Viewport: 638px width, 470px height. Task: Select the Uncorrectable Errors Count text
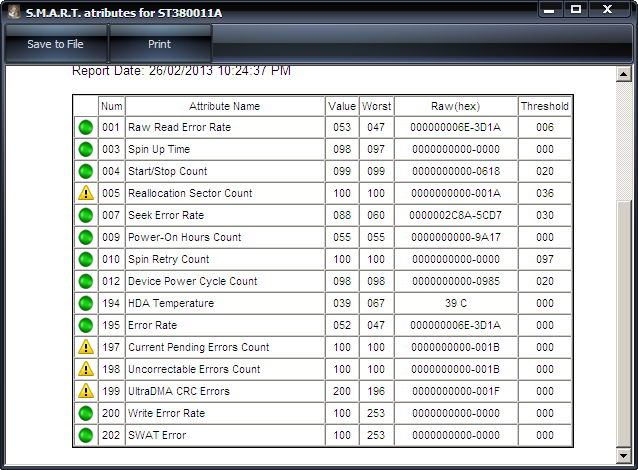[194, 369]
